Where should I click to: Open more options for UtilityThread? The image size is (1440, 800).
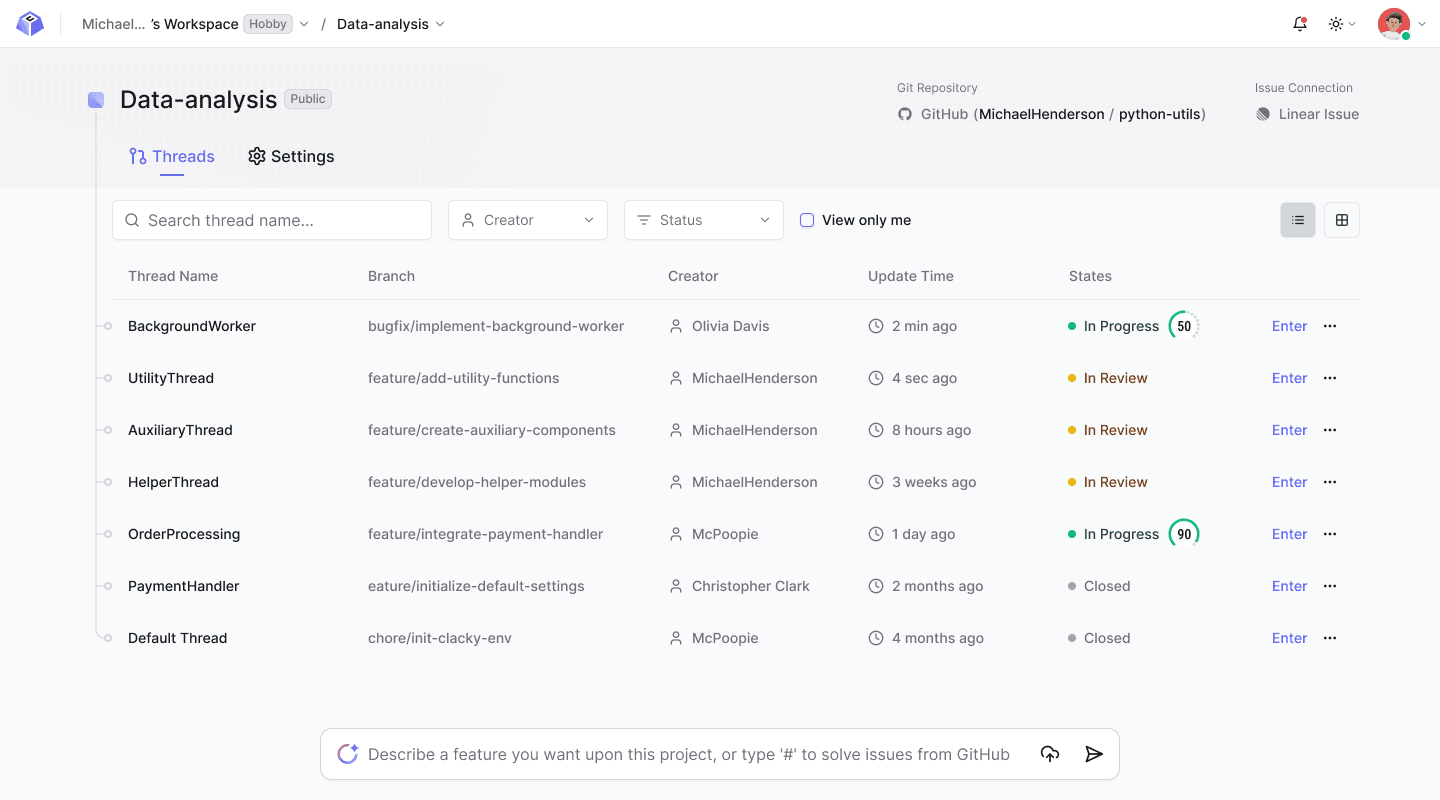click(x=1330, y=378)
